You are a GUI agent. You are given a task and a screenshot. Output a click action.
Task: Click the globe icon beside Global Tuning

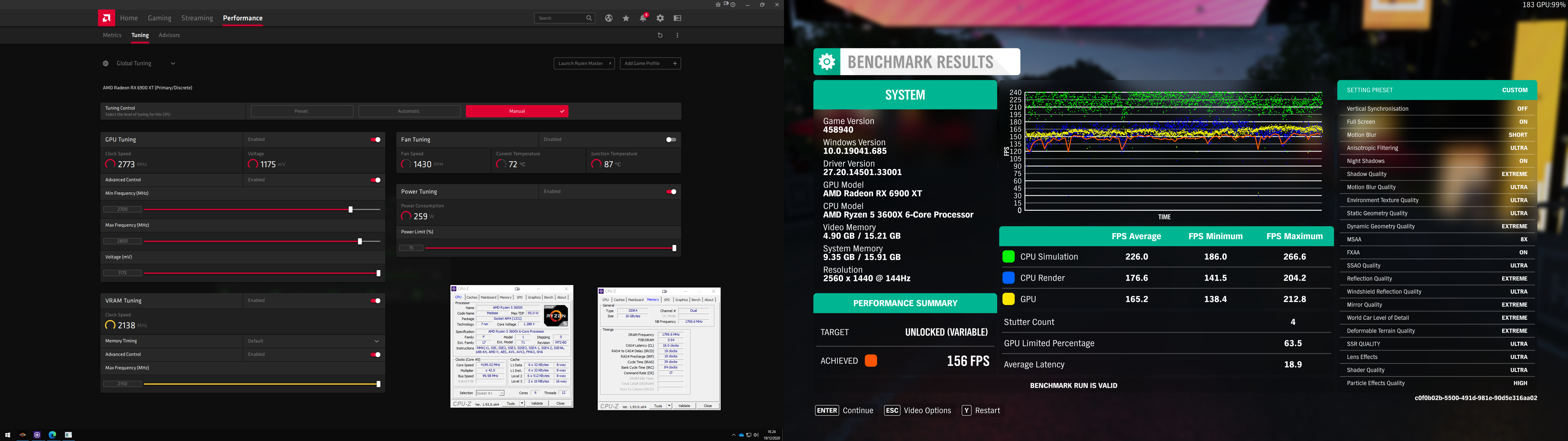coord(106,63)
